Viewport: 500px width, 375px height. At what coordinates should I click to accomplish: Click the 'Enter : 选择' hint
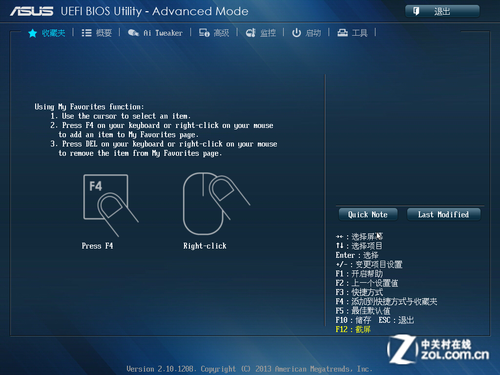tap(357, 255)
